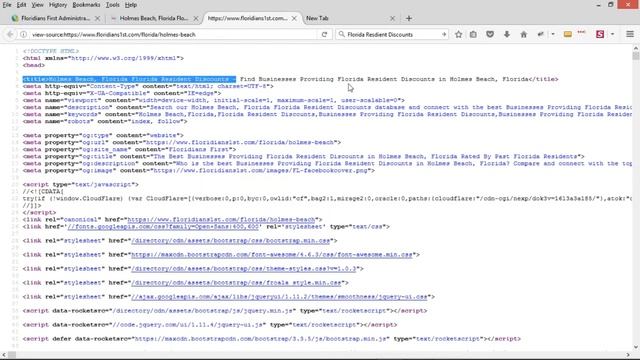The height and width of the screenshot is (360, 640).
Task: Show bookmarks list clipboard icon
Action: click(x=473, y=35)
